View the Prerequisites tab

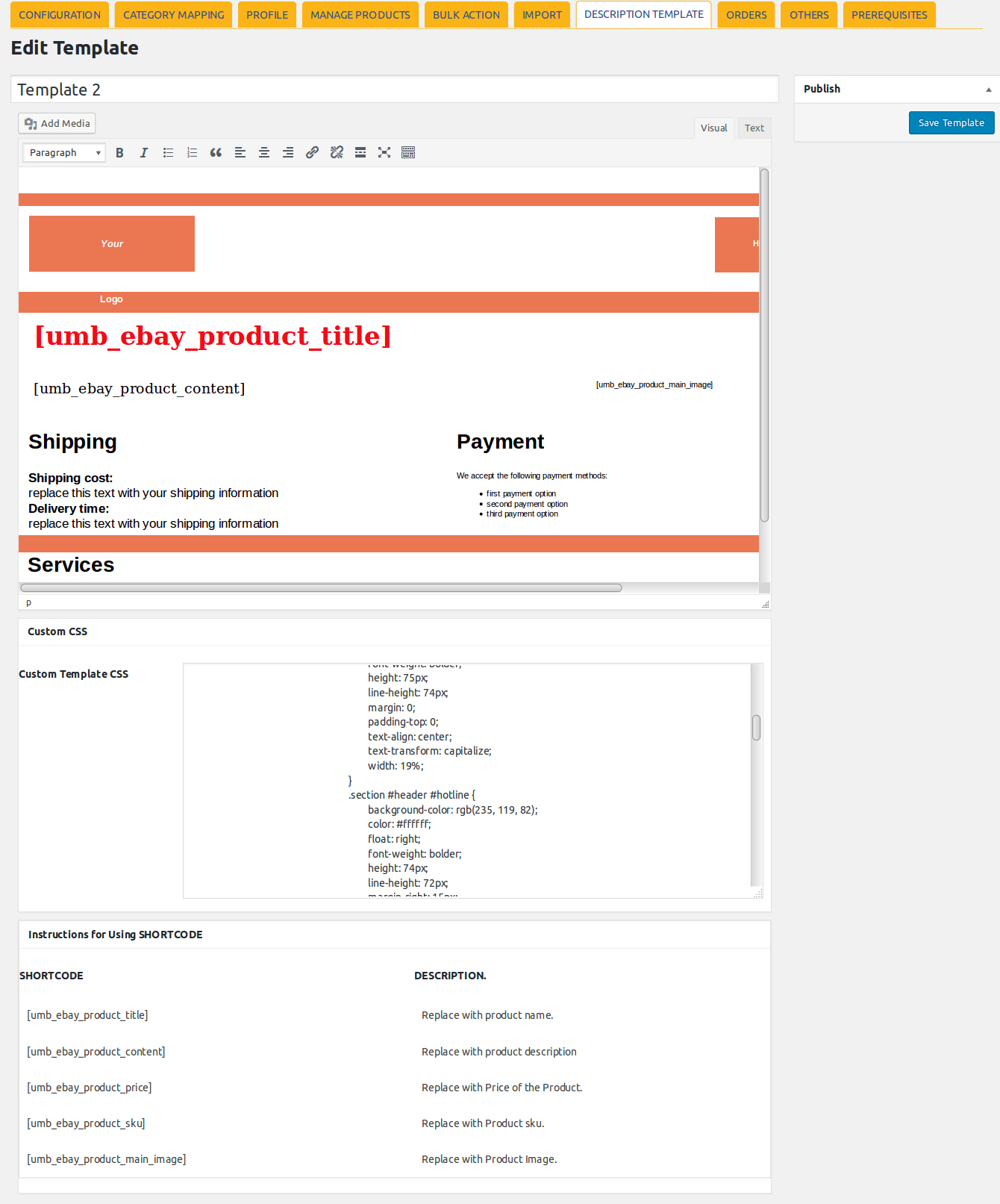coord(890,15)
